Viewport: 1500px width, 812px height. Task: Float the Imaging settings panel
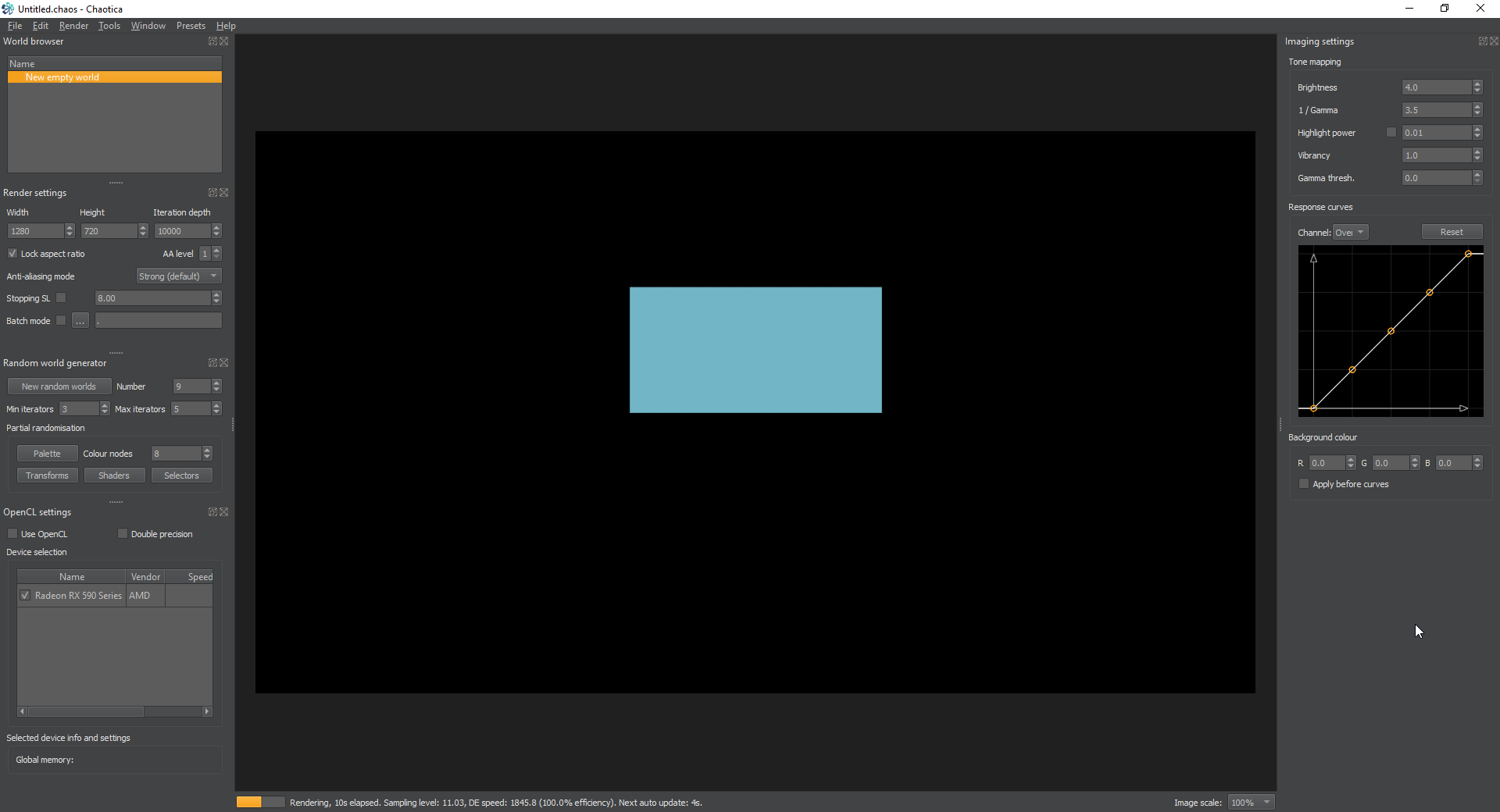pos(1483,41)
